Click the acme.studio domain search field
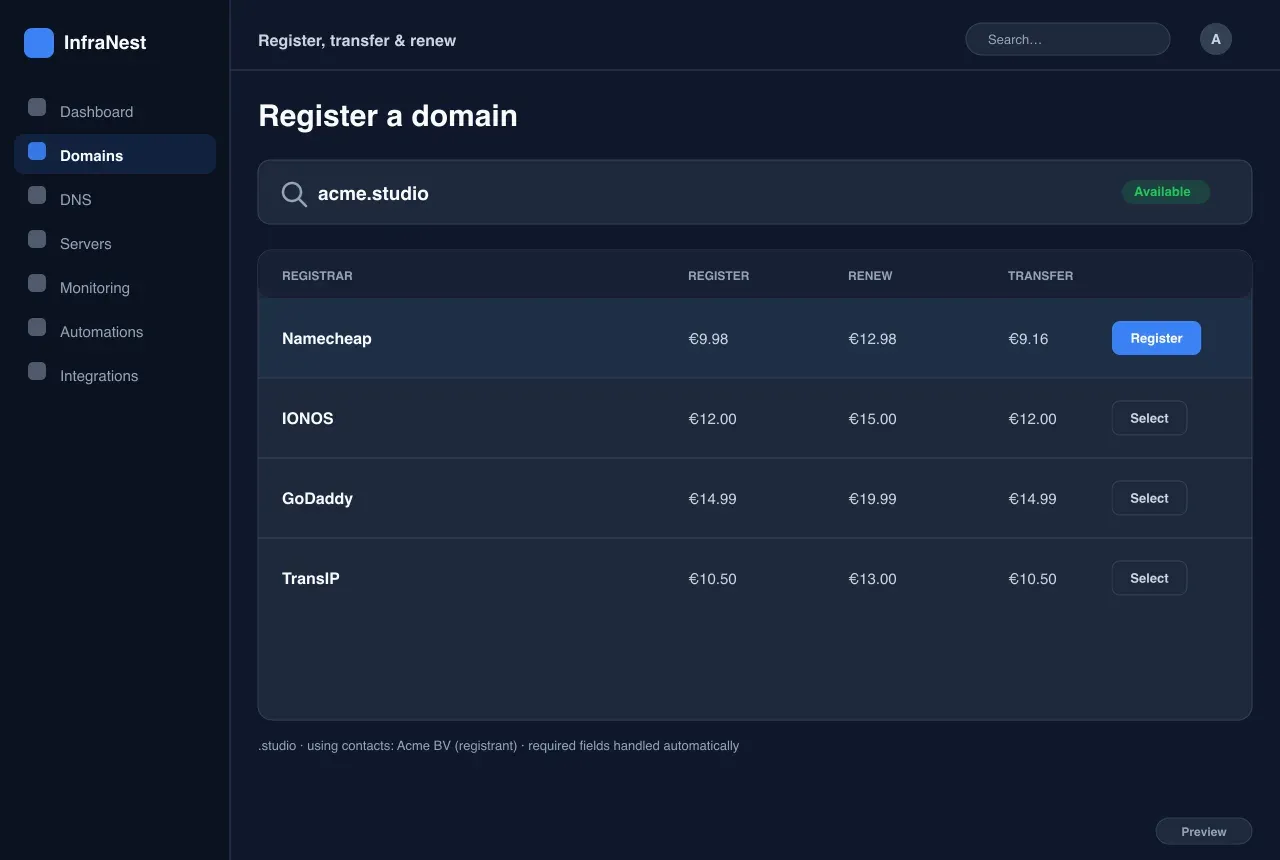The width and height of the screenshot is (1280, 860). (x=755, y=192)
